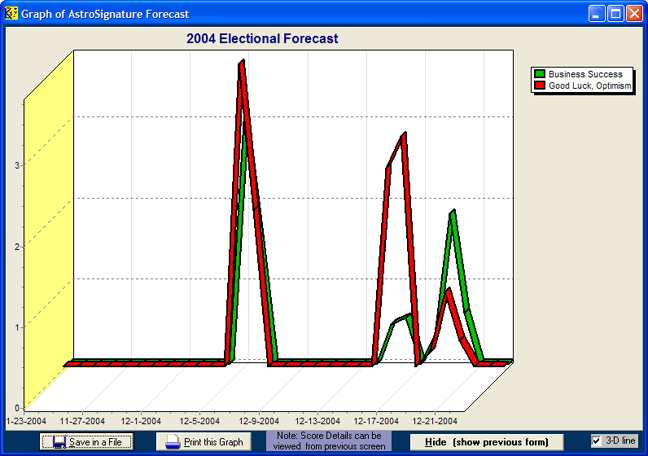Close the AstroSignature Forecast graph window

click(634, 14)
